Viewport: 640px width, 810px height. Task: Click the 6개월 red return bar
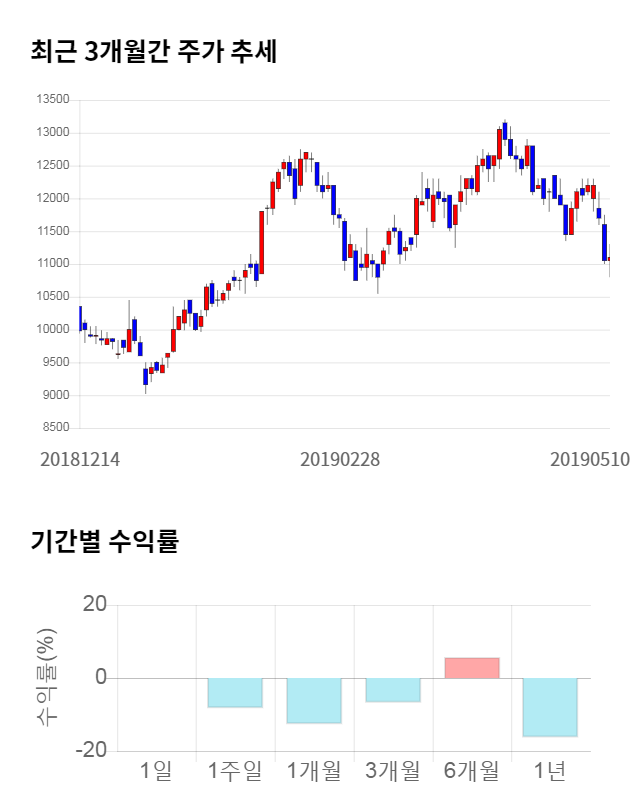click(x=472, y=668)
